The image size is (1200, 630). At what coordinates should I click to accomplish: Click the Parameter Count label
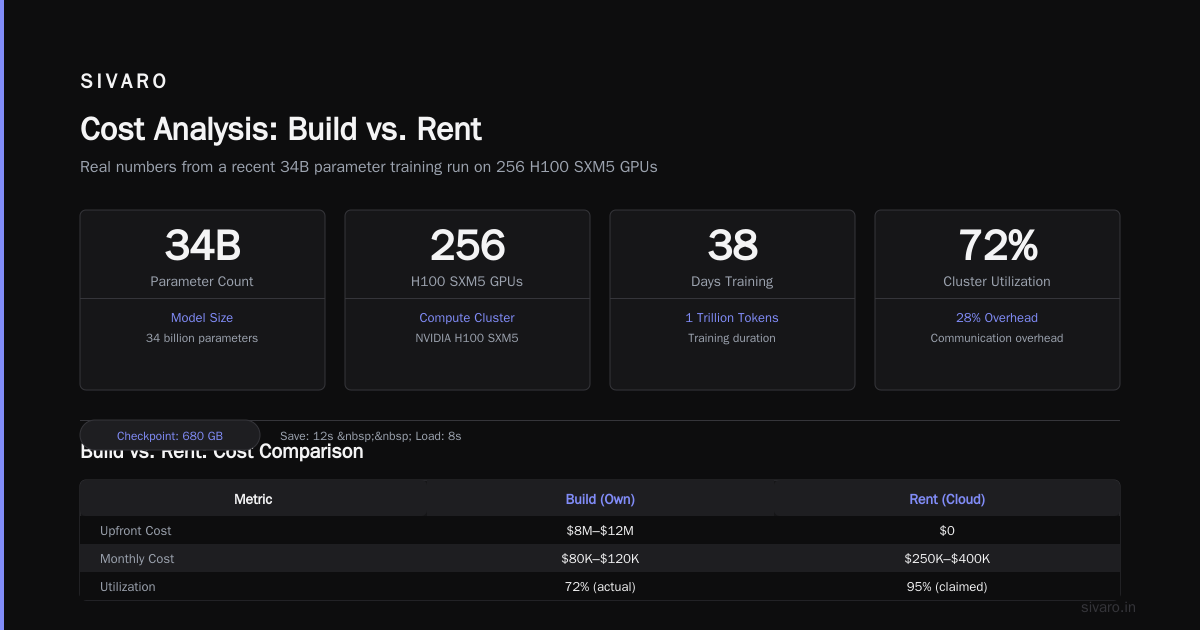(202, 282)
